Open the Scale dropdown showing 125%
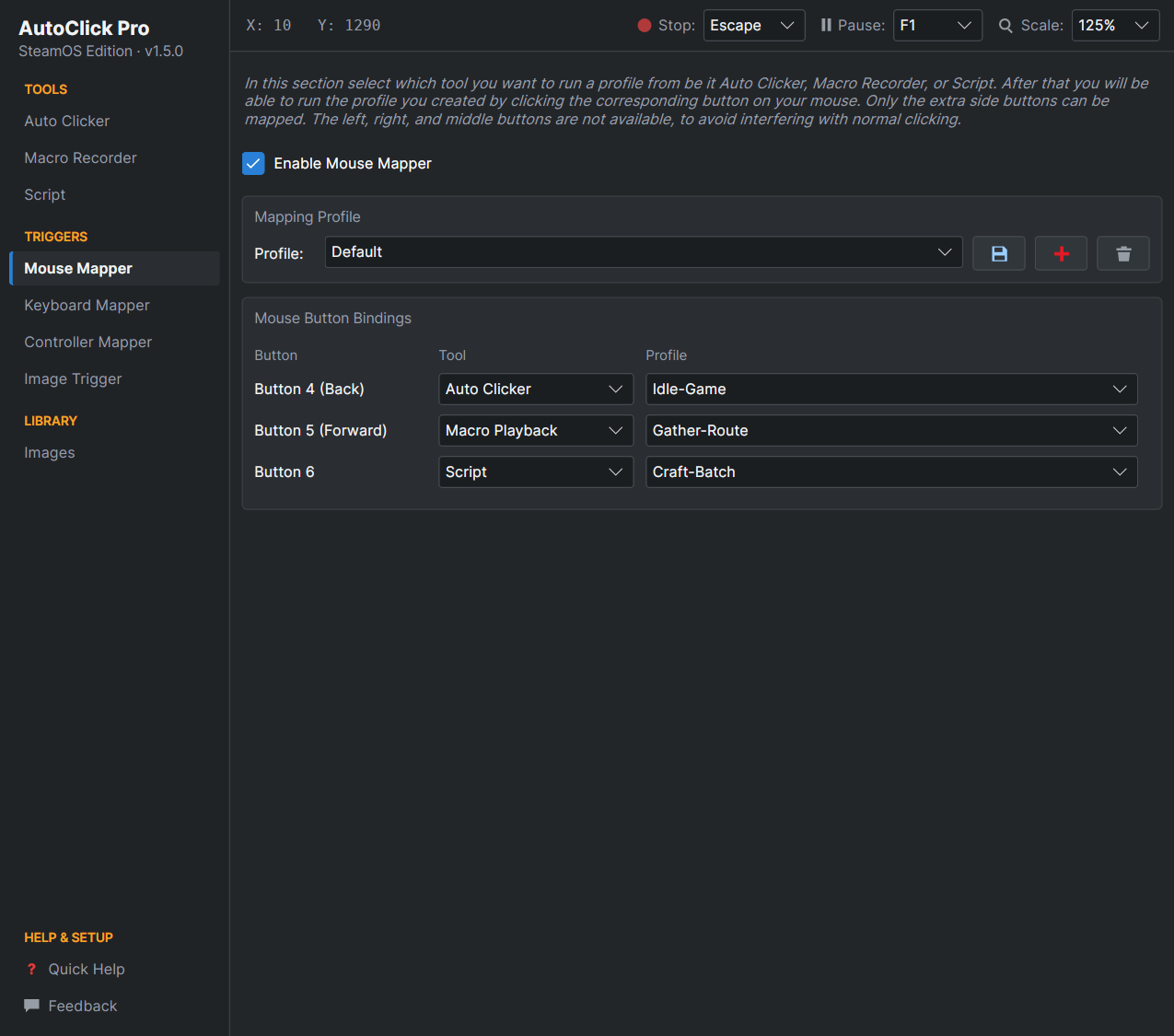Viewport: 1174px width, 1036px height. pyautogui.click(x=1115, y=26)
